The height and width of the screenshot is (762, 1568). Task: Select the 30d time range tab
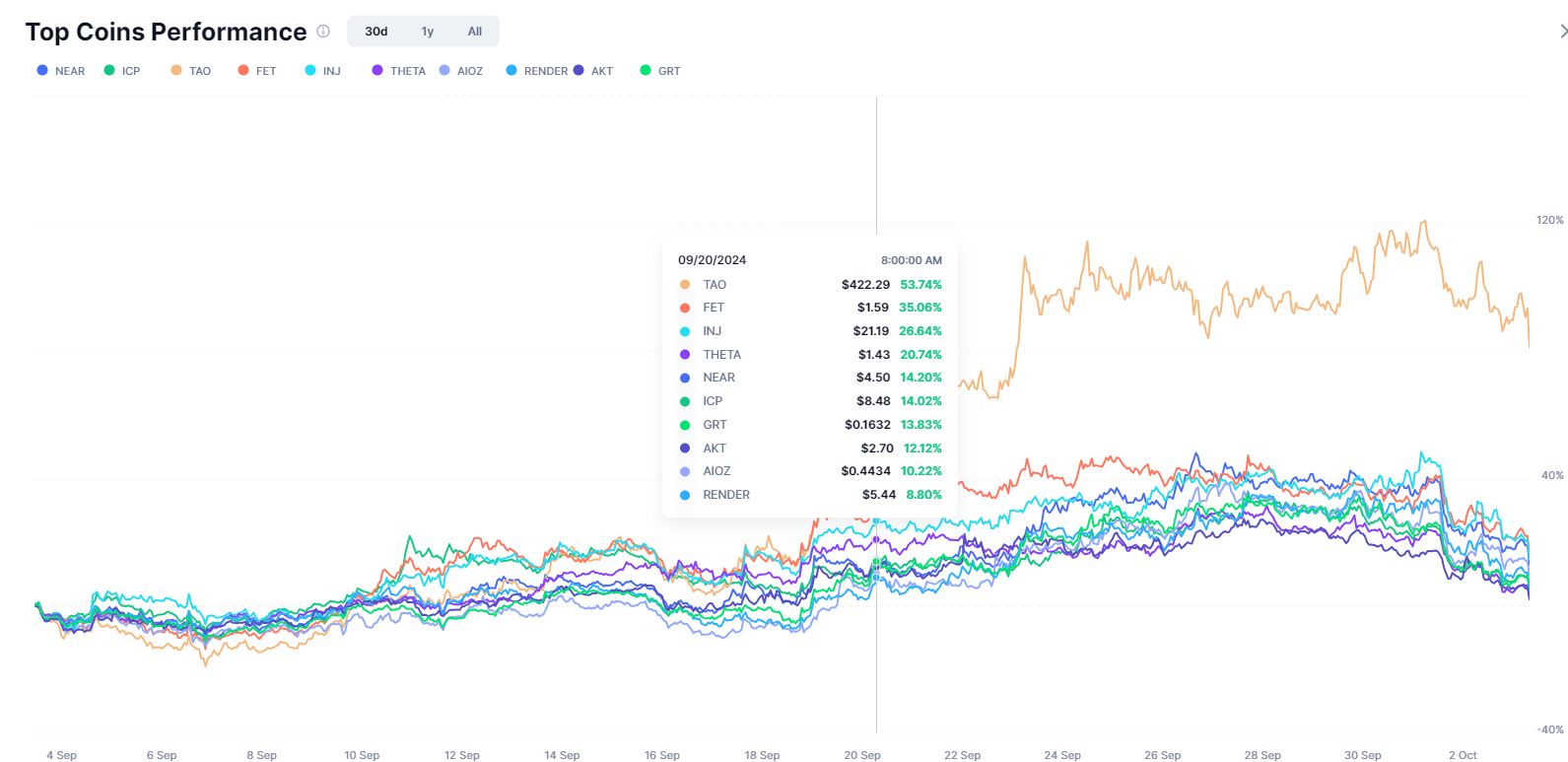376,32
